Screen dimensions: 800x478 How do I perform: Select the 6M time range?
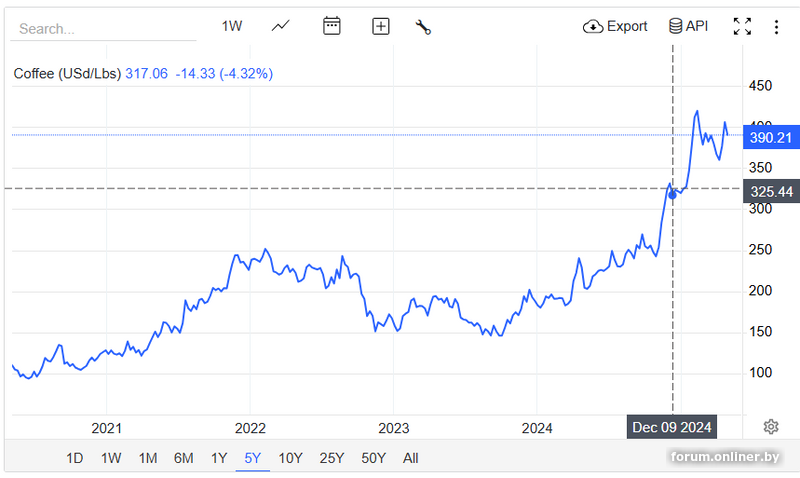(x=183, y=458)
